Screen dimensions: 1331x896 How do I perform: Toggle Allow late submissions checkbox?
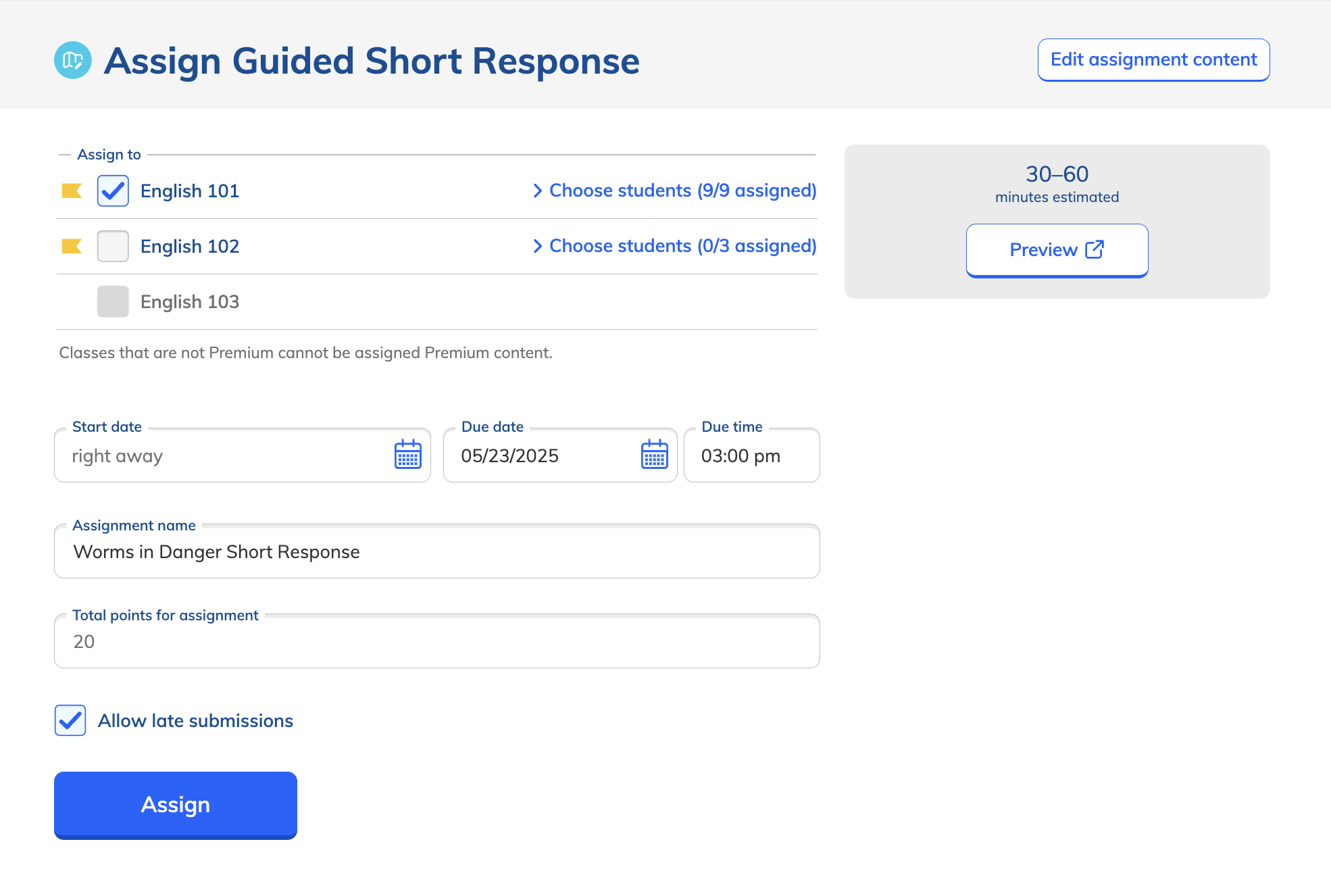pyautogui.click(x=70, y=720)
